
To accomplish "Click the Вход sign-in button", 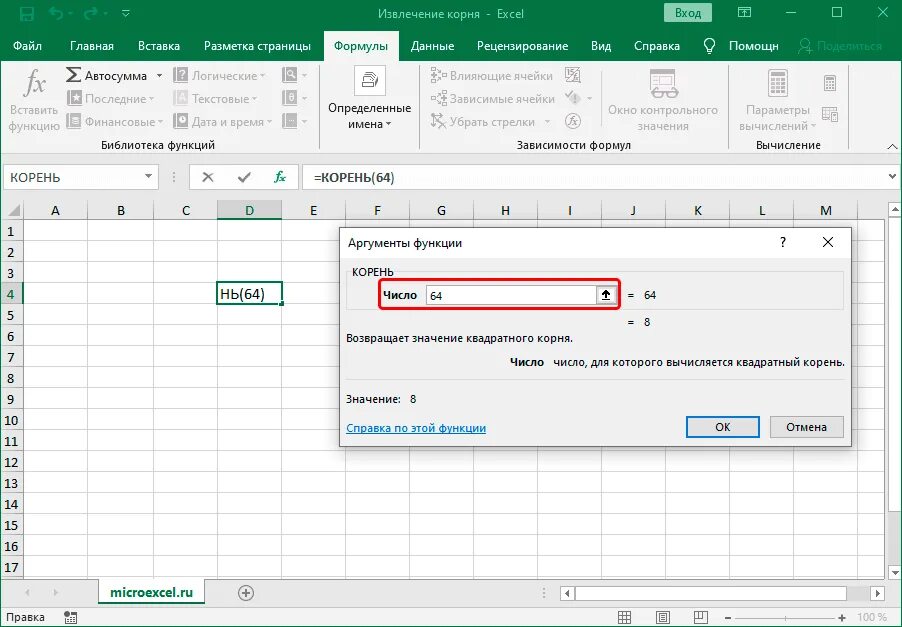I will [x=687, y=13].
